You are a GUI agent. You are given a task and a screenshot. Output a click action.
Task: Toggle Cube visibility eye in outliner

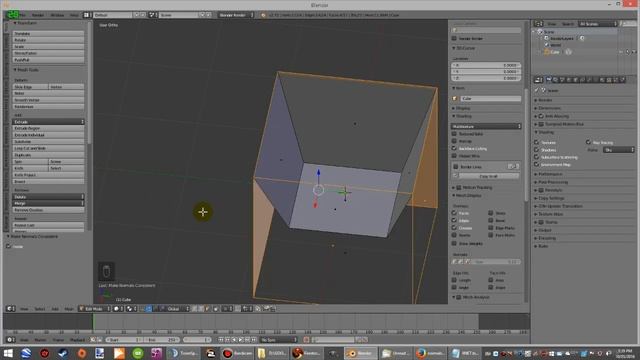coord(621,52)
